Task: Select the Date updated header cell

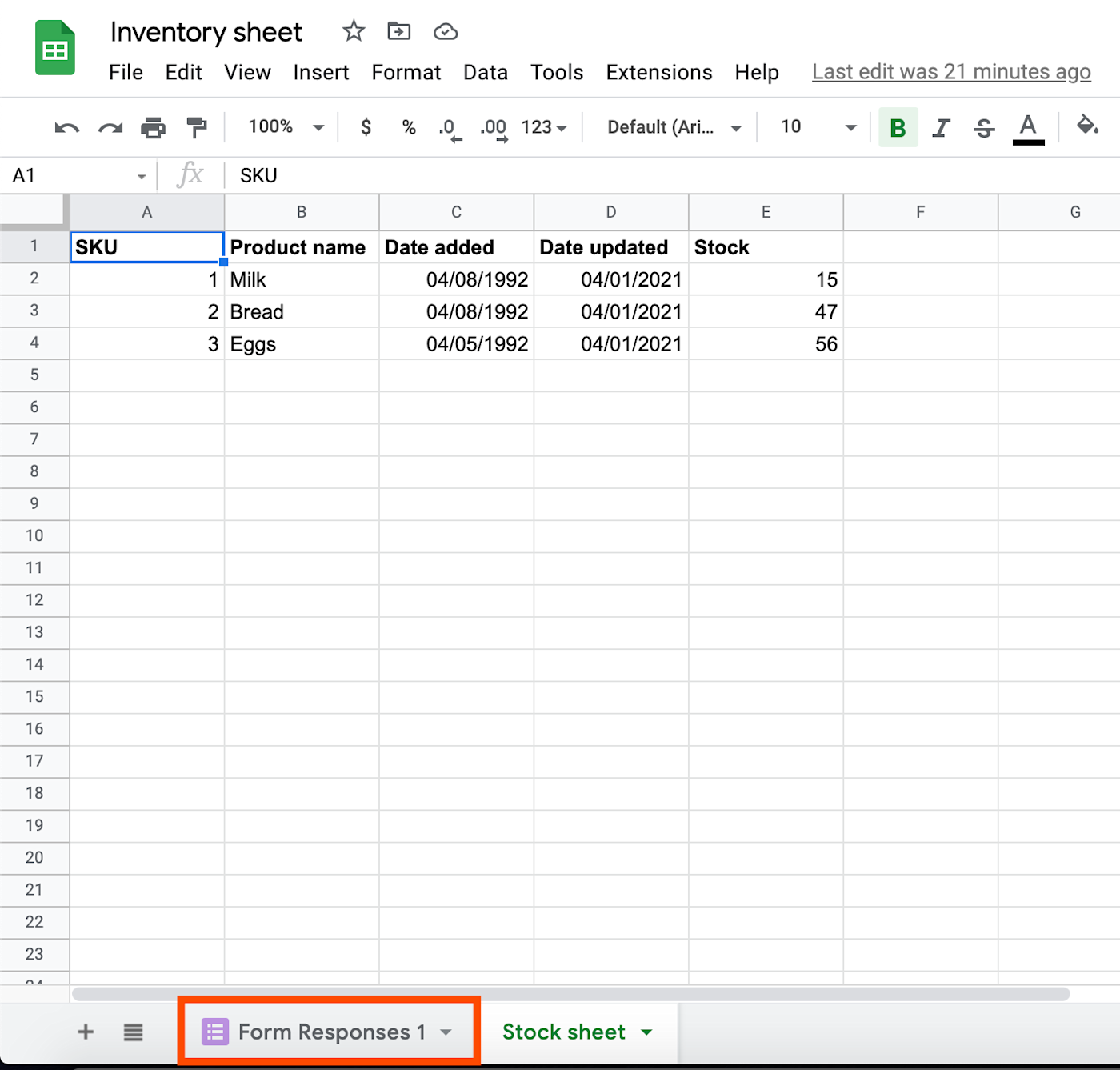Action: pos(611,247)
